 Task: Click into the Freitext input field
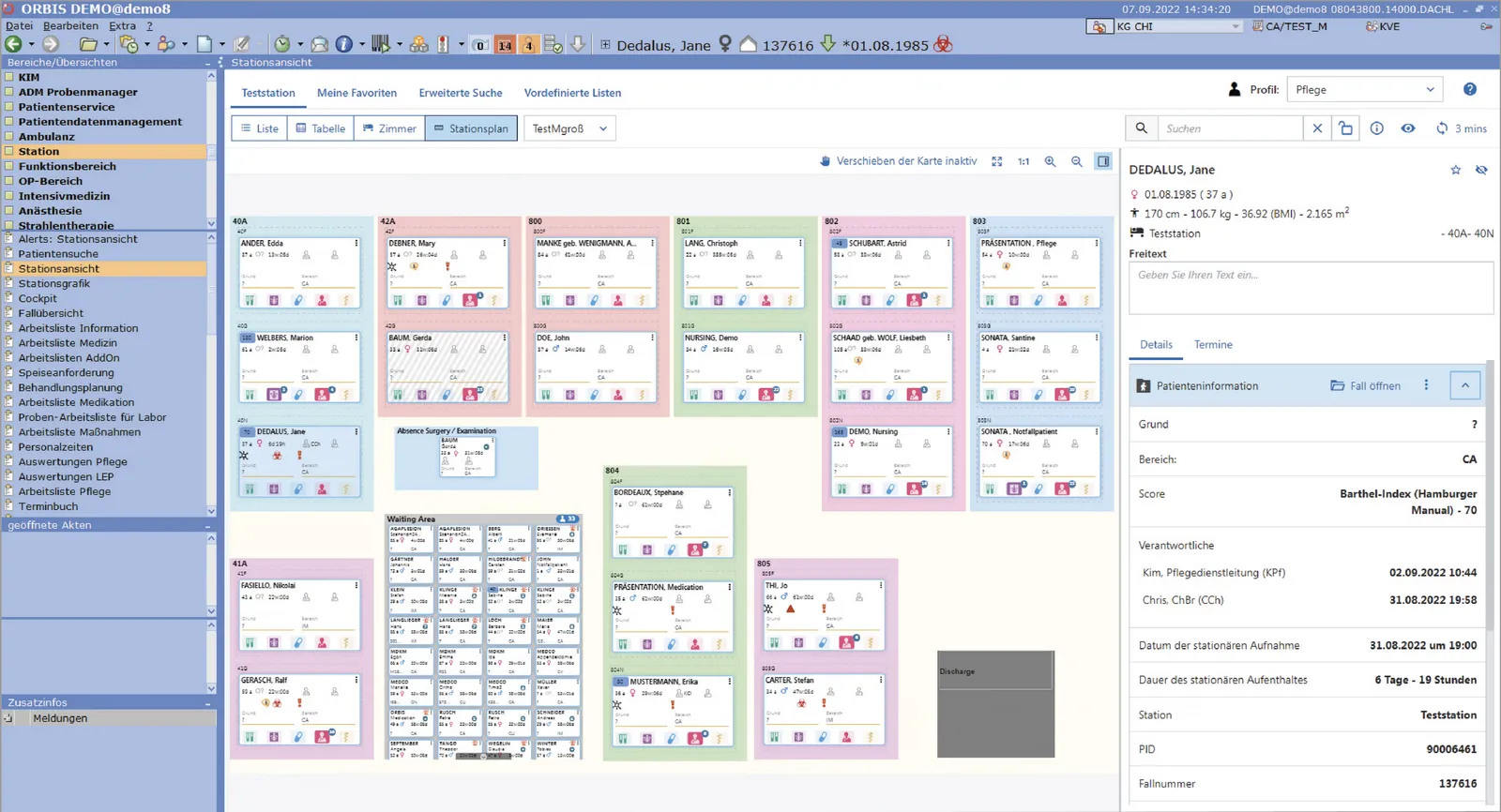coord(1311,288)
